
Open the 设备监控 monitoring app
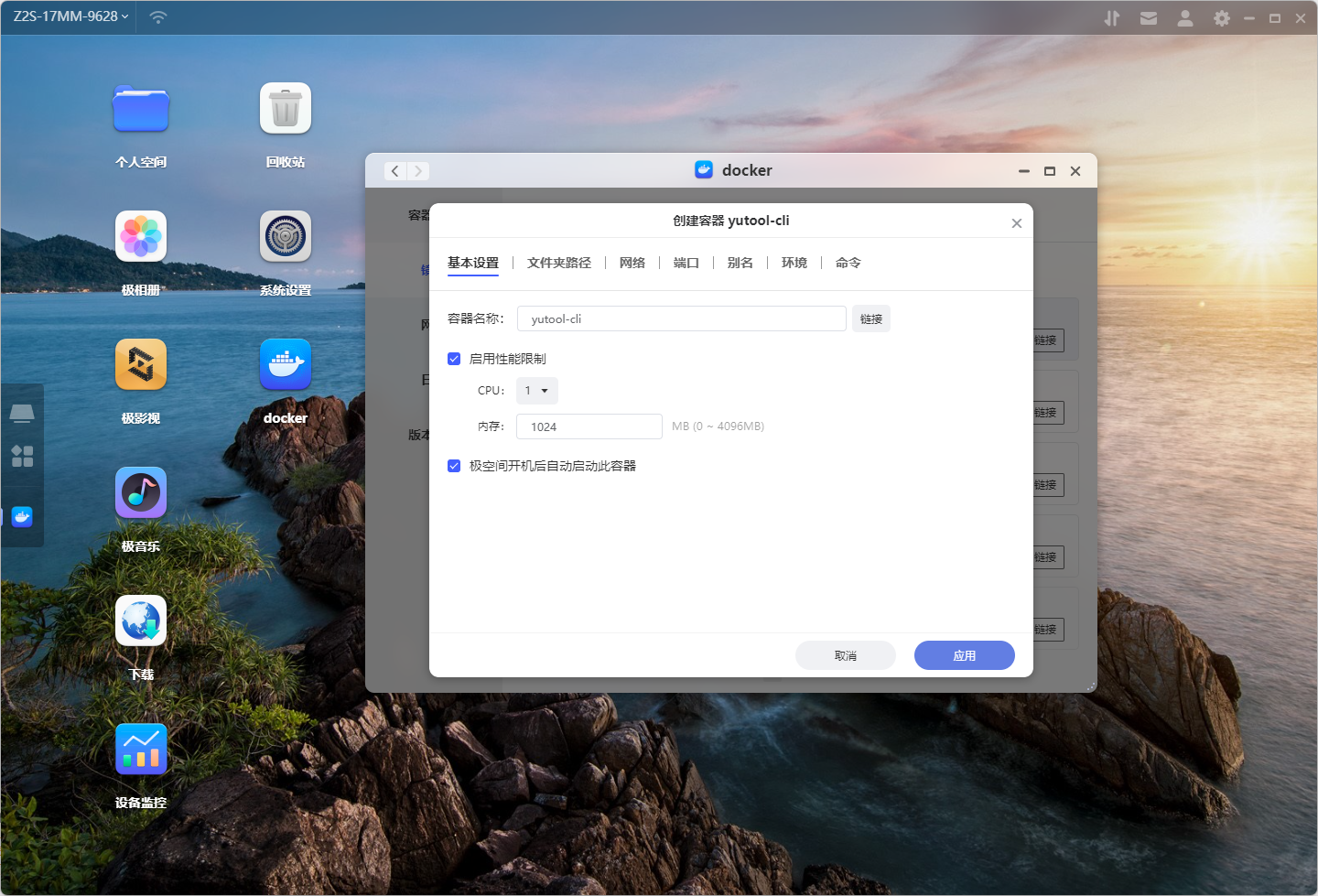(141, 750)
